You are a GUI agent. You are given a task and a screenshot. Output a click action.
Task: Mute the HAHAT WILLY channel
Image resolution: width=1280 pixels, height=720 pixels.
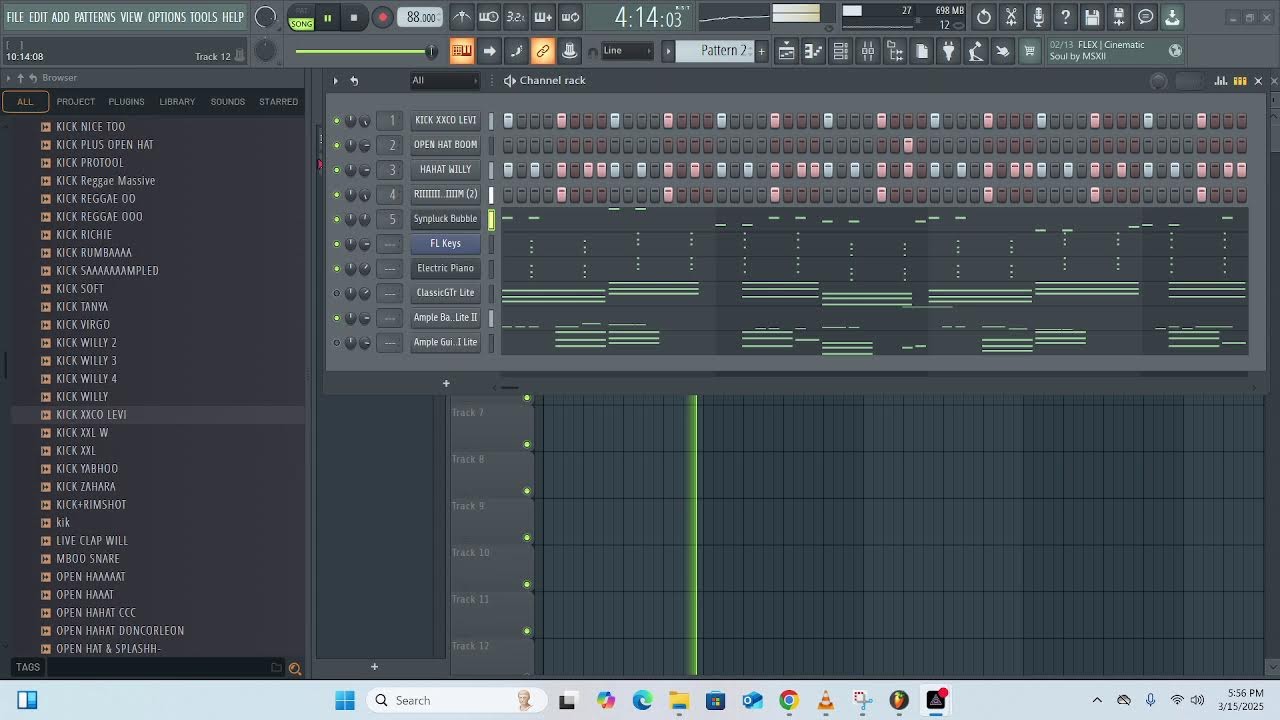[x=336, y=170]
